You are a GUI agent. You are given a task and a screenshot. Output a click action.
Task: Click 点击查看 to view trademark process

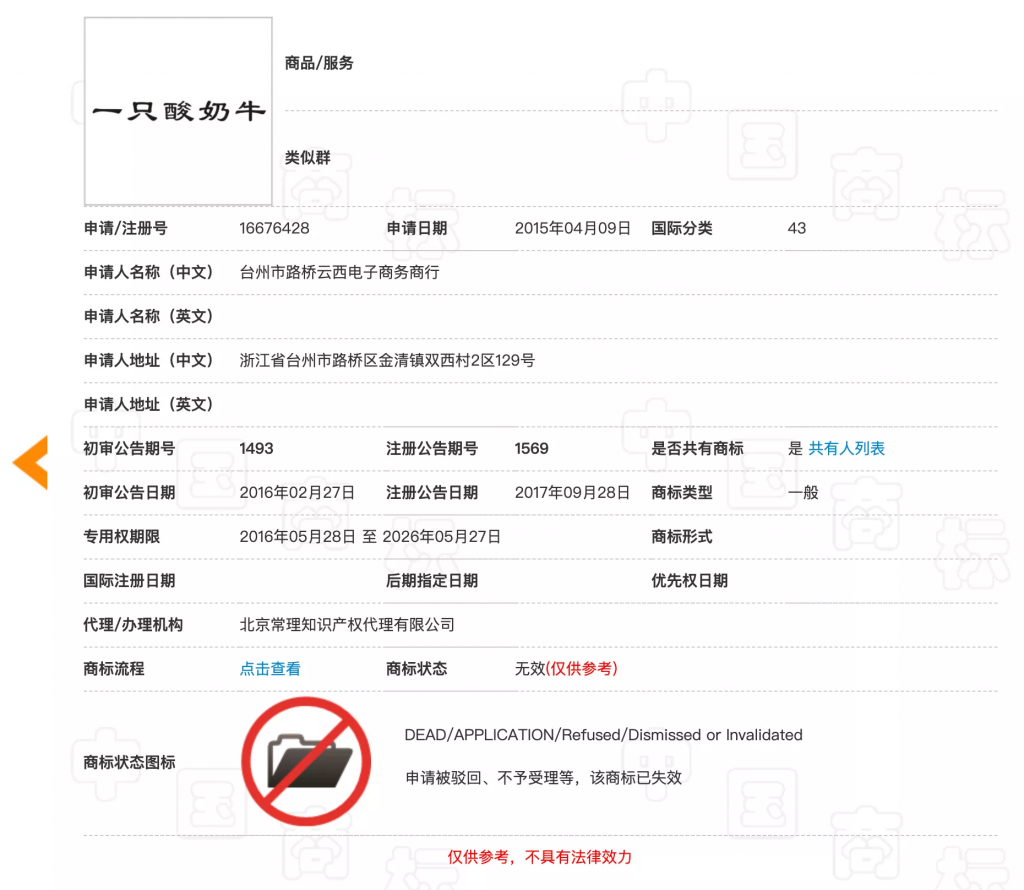(270, 669)
